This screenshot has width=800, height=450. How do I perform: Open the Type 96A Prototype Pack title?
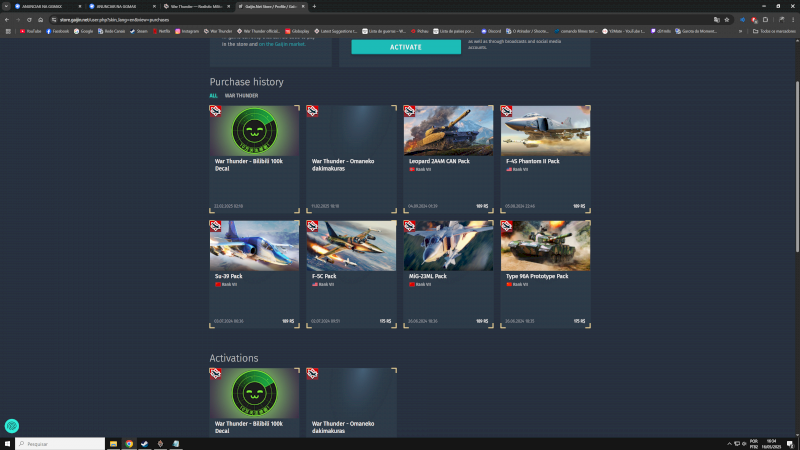point(539,276)
